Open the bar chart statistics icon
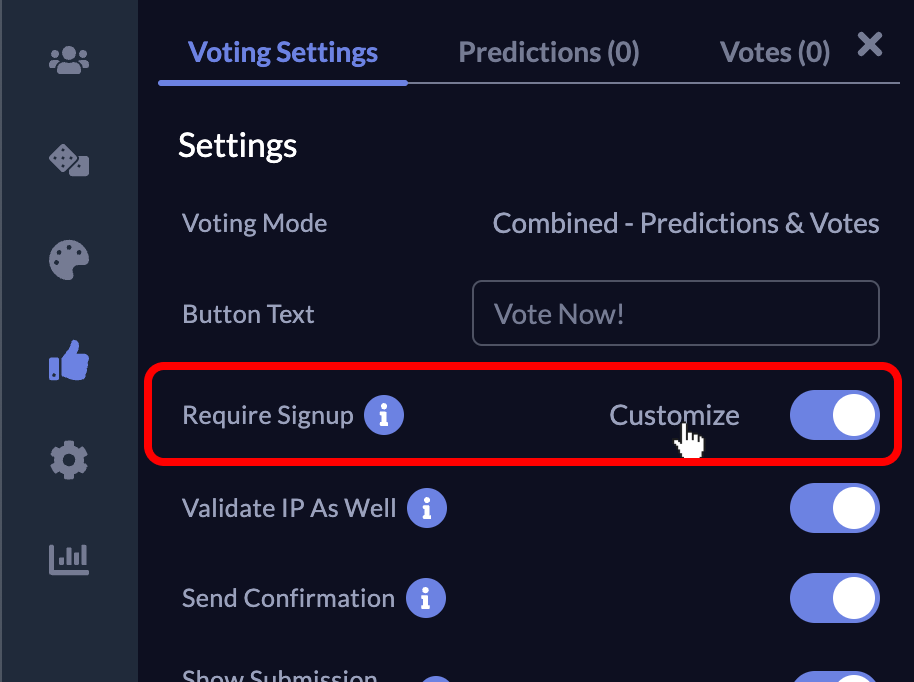Viewport: 914px width, 682px height. 69,558
